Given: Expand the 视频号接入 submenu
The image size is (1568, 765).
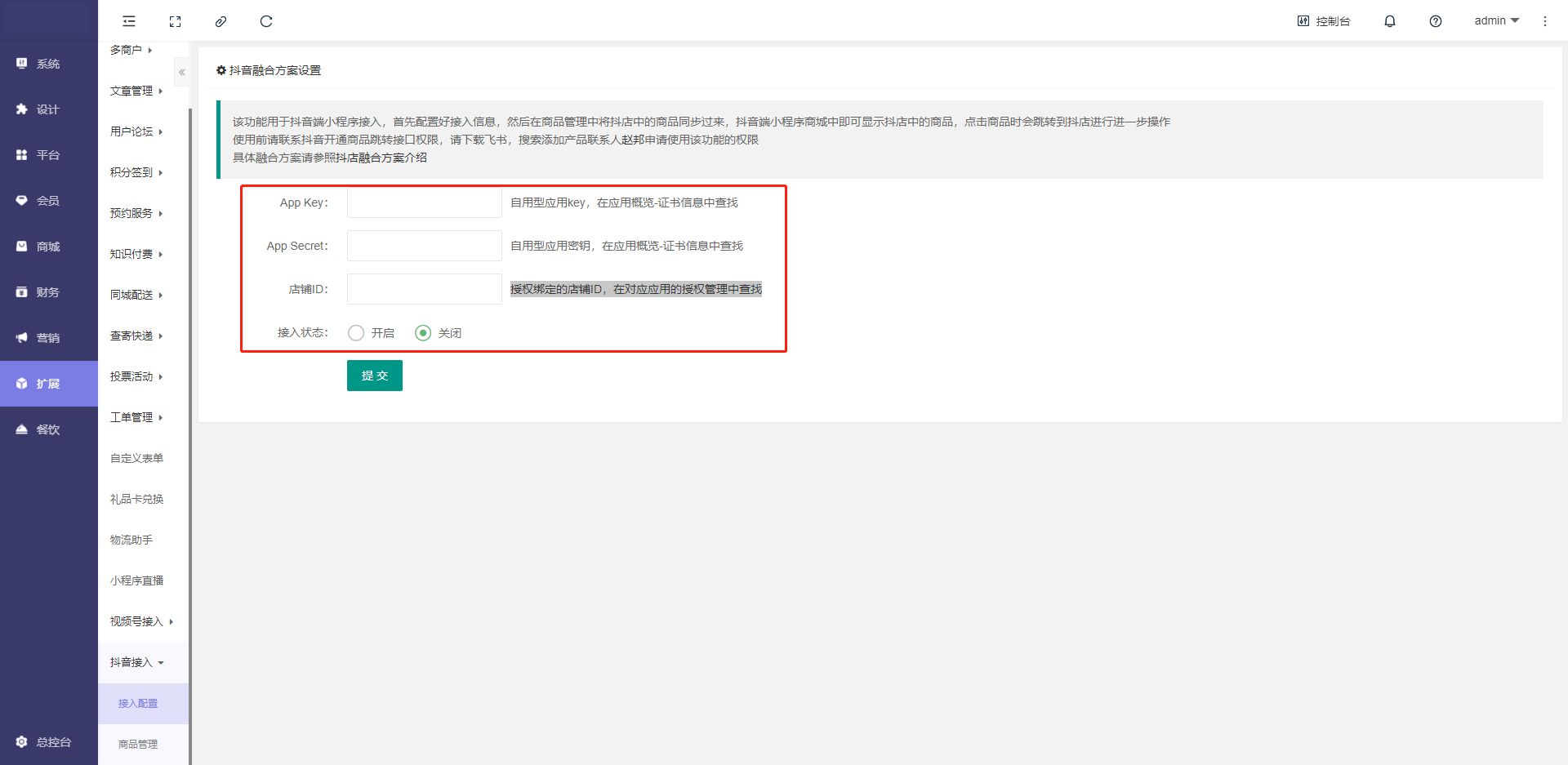Looking at the screenshot, I should (x=142, y=621).
